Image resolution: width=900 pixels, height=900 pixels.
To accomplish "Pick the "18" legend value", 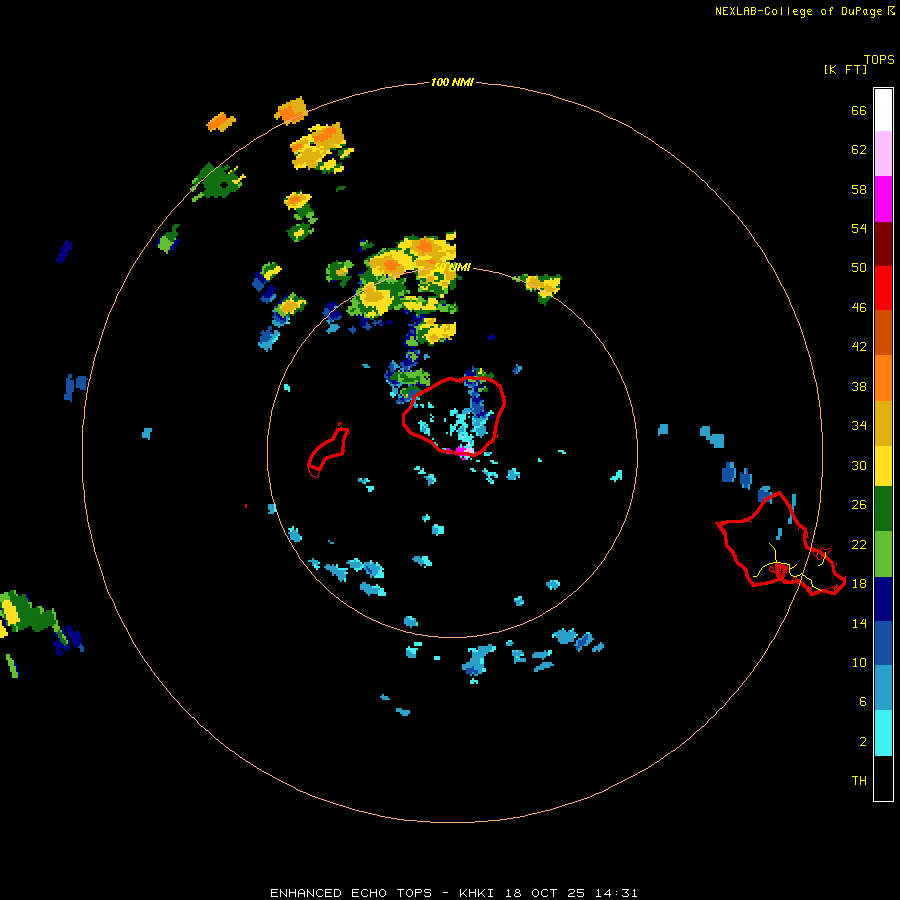I will (x=859, y=584).
